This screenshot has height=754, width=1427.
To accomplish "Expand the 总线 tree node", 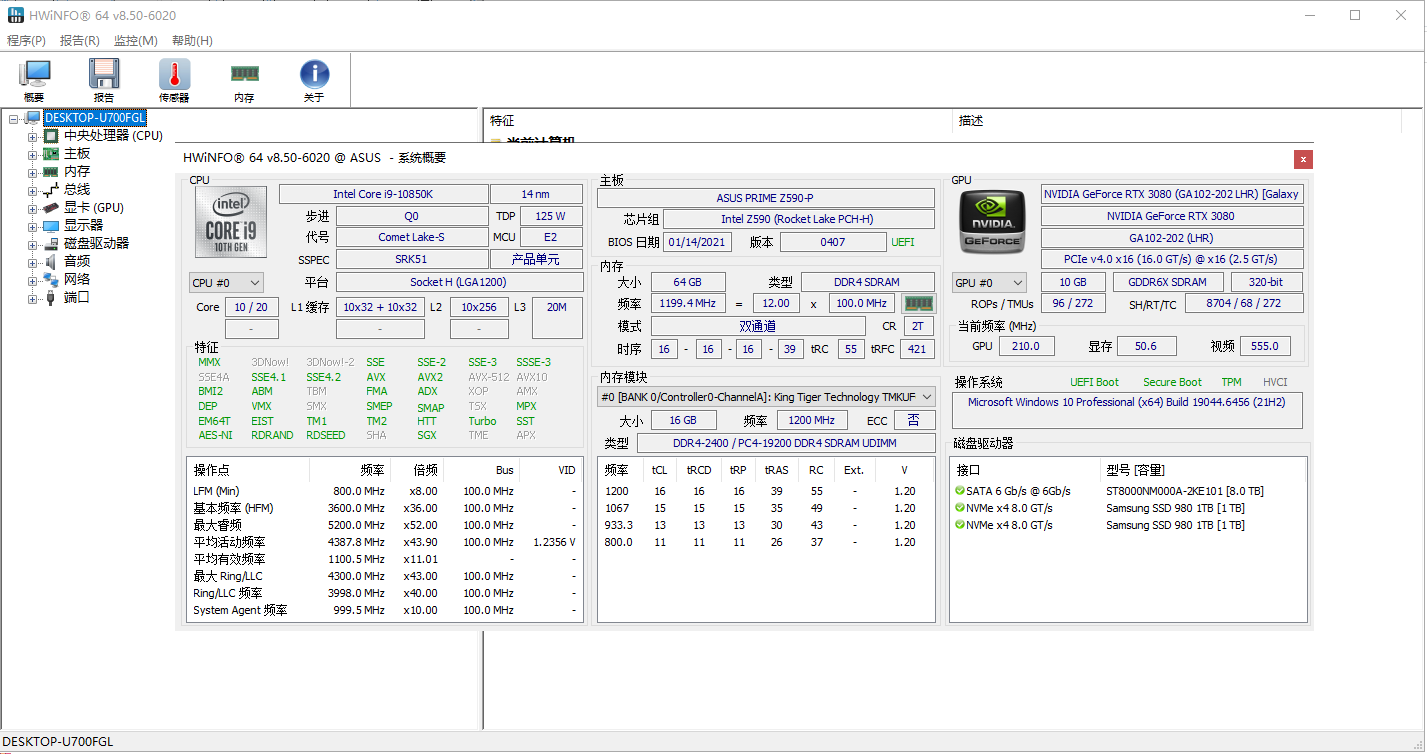I will pyautogui.click(x=32, y=190).
